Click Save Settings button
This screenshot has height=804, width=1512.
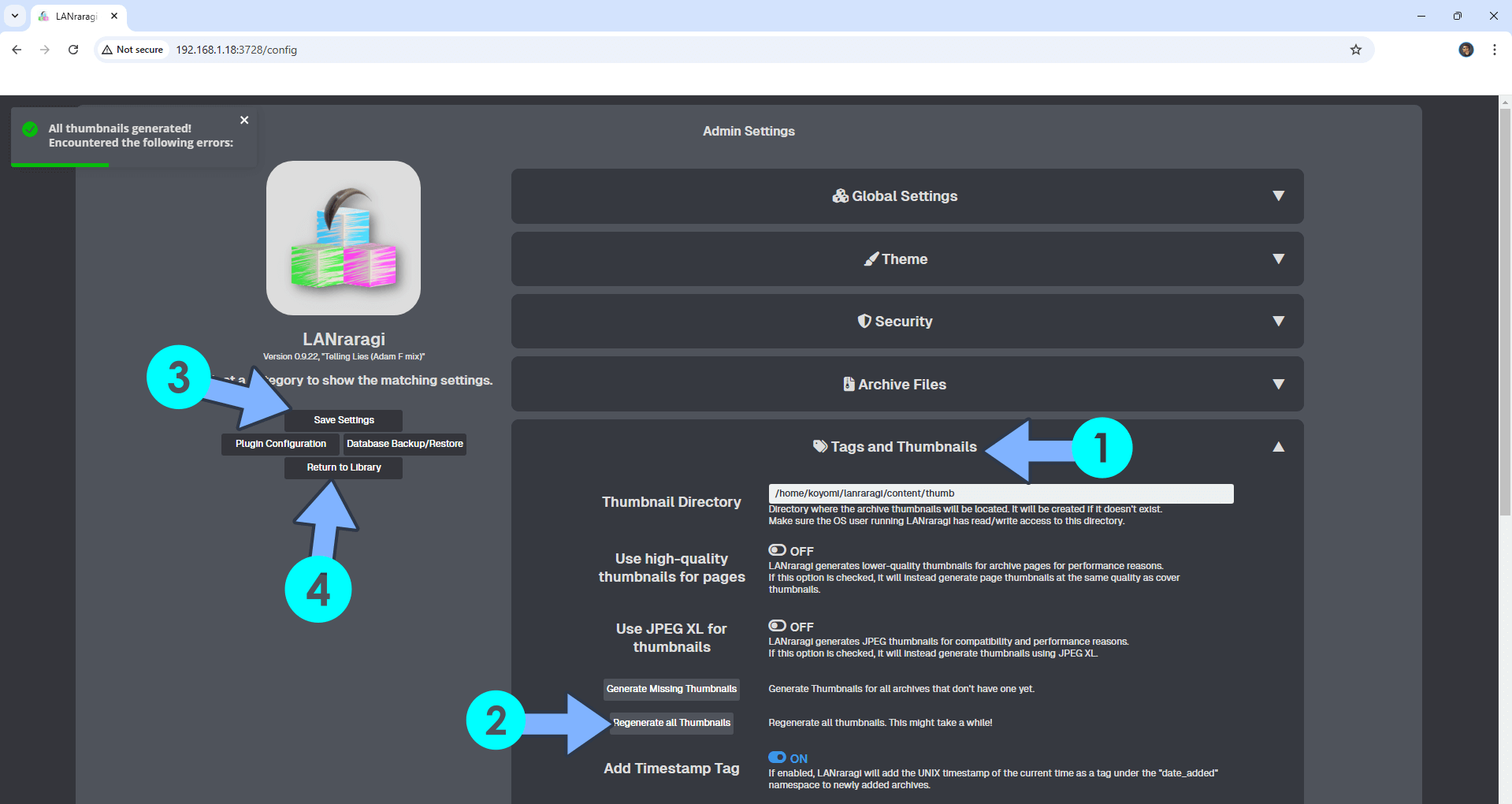344,420
